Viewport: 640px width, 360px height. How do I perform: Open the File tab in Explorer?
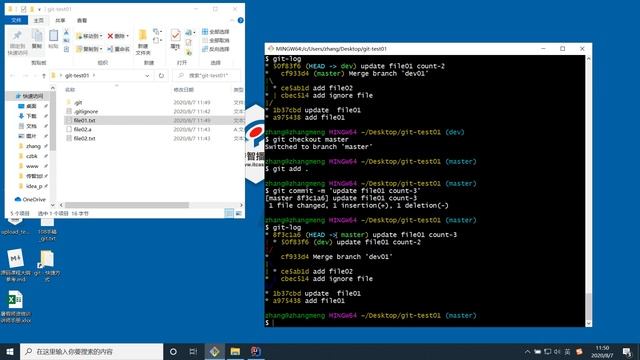tap(16, 20)
